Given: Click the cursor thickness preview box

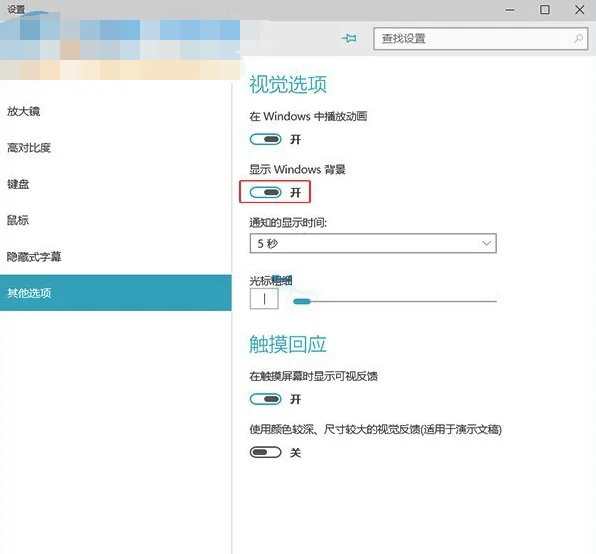Looking at the screenshot, I should [264, 299].
